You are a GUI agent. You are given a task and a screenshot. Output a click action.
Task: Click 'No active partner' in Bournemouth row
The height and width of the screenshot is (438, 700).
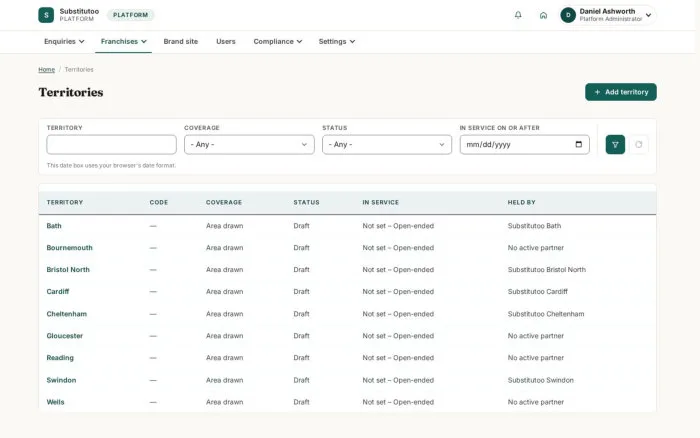(x=535, y=248)
